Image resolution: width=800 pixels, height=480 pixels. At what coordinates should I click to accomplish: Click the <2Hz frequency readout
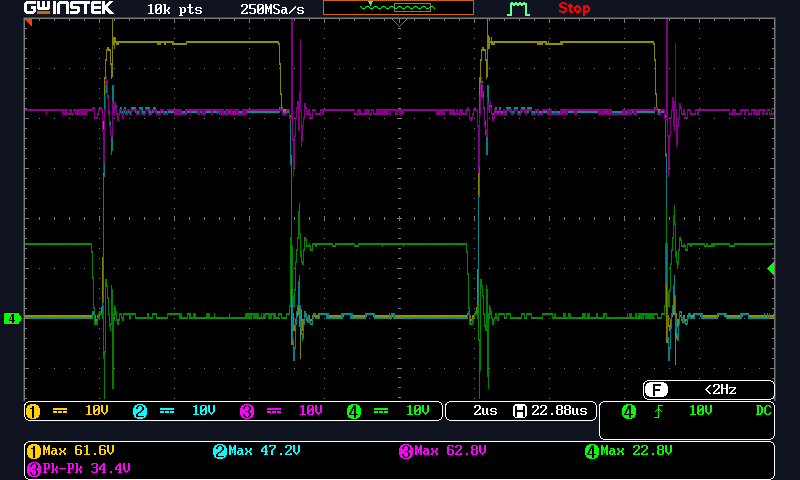tap(720, 390)
